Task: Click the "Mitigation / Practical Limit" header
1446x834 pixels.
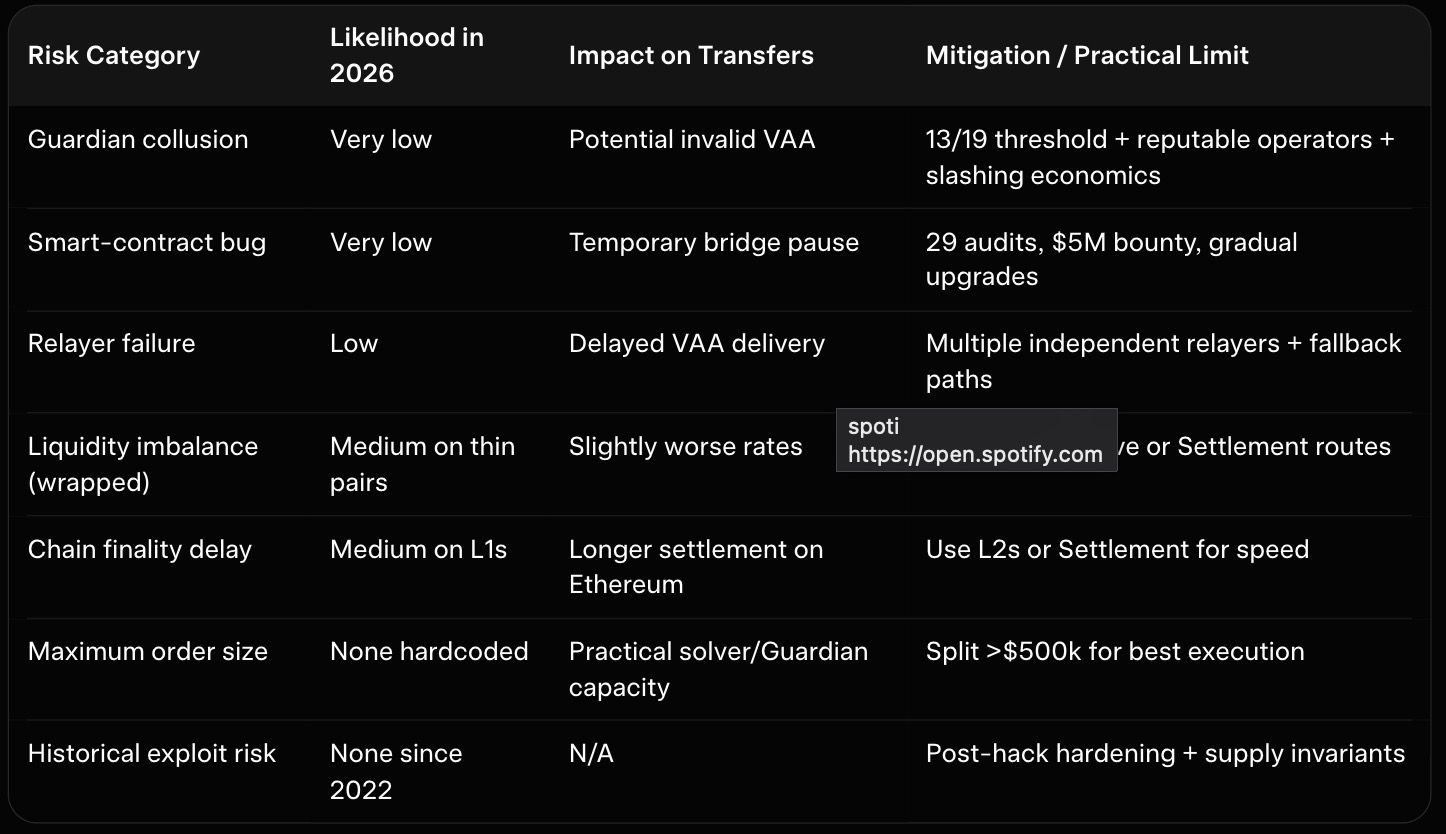Action: [1087, 55]
